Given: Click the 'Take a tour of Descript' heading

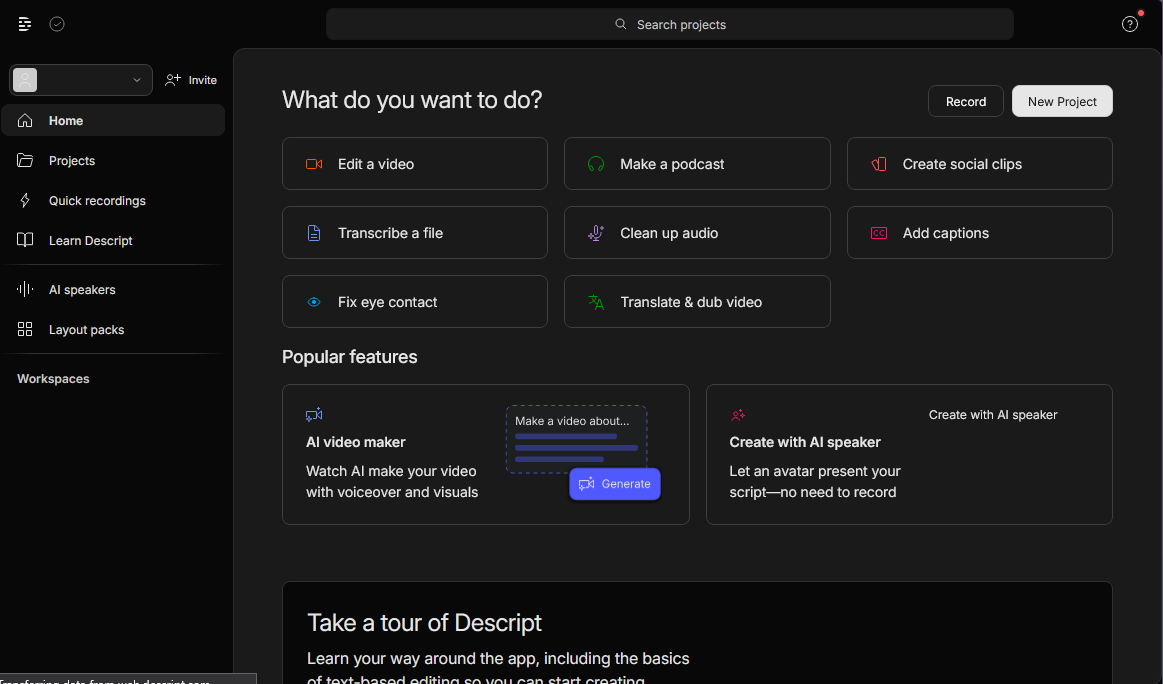Looking at the screenshot, I should click(x=424, y=622).
